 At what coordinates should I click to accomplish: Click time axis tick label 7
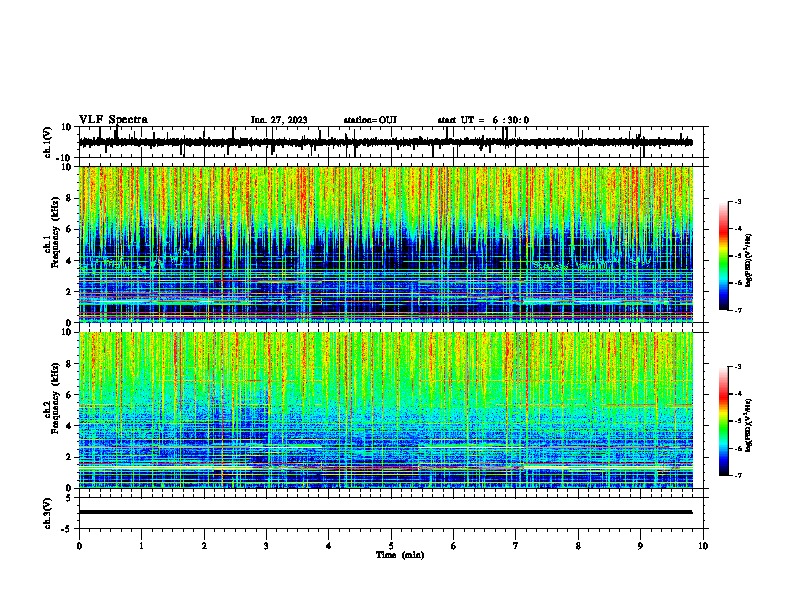[x=516, y=546]
